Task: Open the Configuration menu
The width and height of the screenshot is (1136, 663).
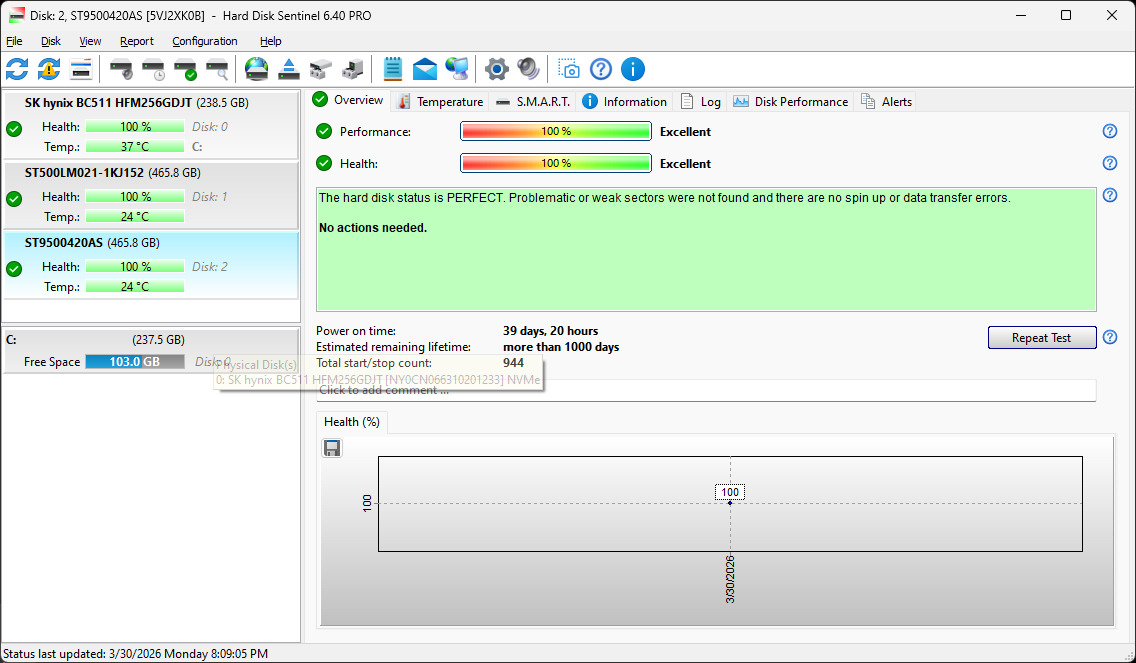Action: 204,41
